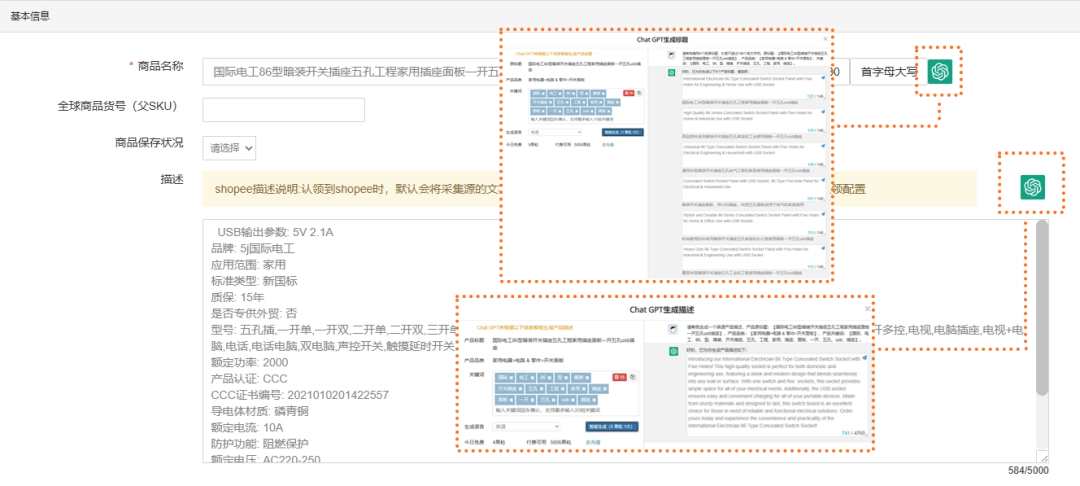Click ChatGPT avatar icon in 生成描述 popup reply

point(674,352)
